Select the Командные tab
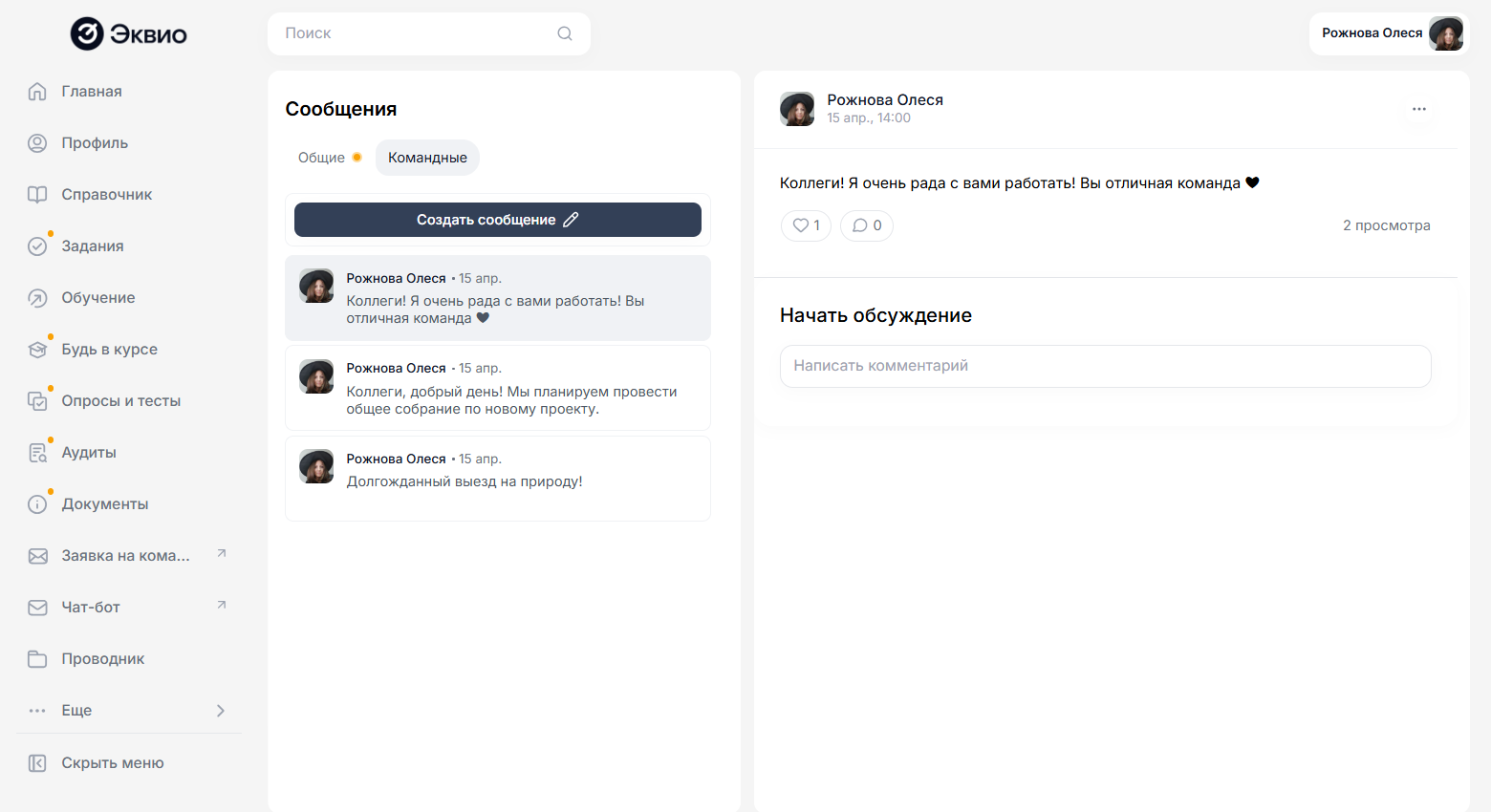Image resolution: width=1491 pixels, height=812 pixels. point(427,158)
